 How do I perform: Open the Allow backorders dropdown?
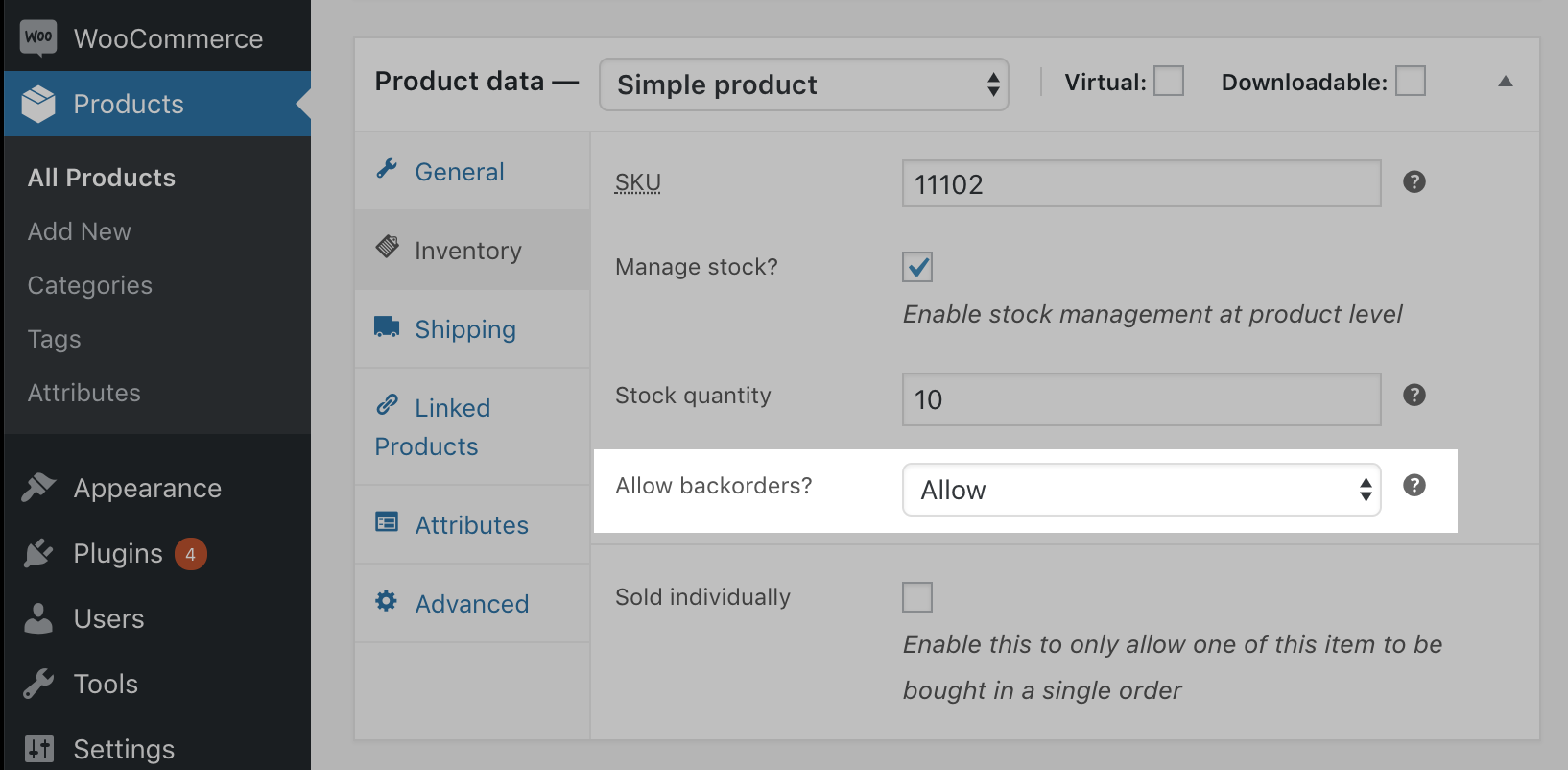click(1141, 490)
